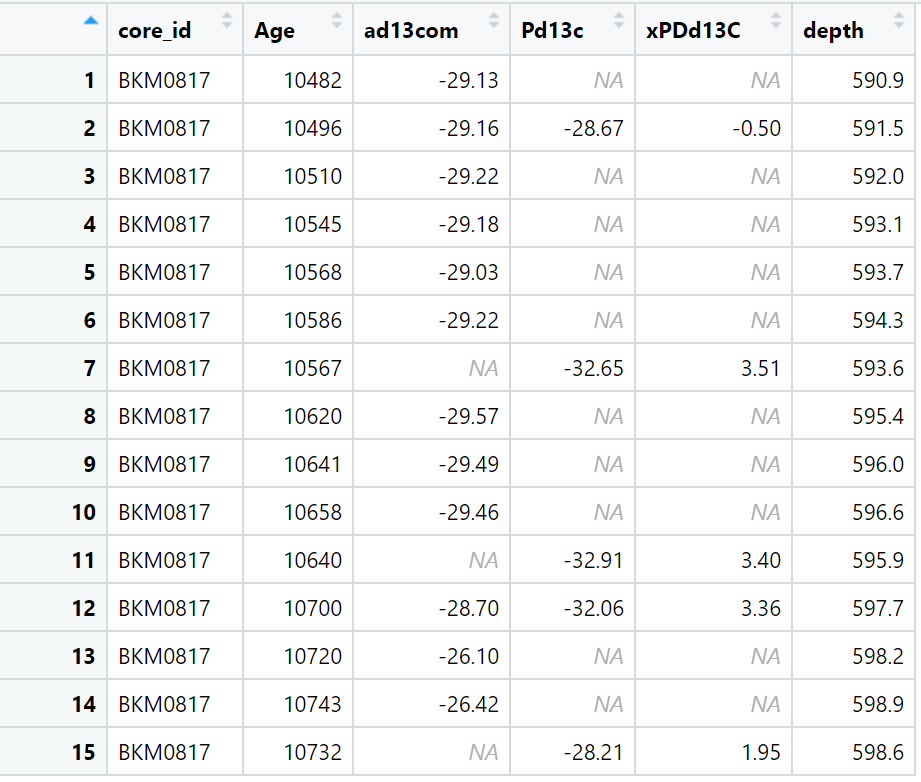
Task: Click sort arrows on Age column
Action: pyautogui.click(x=337, y=21)
